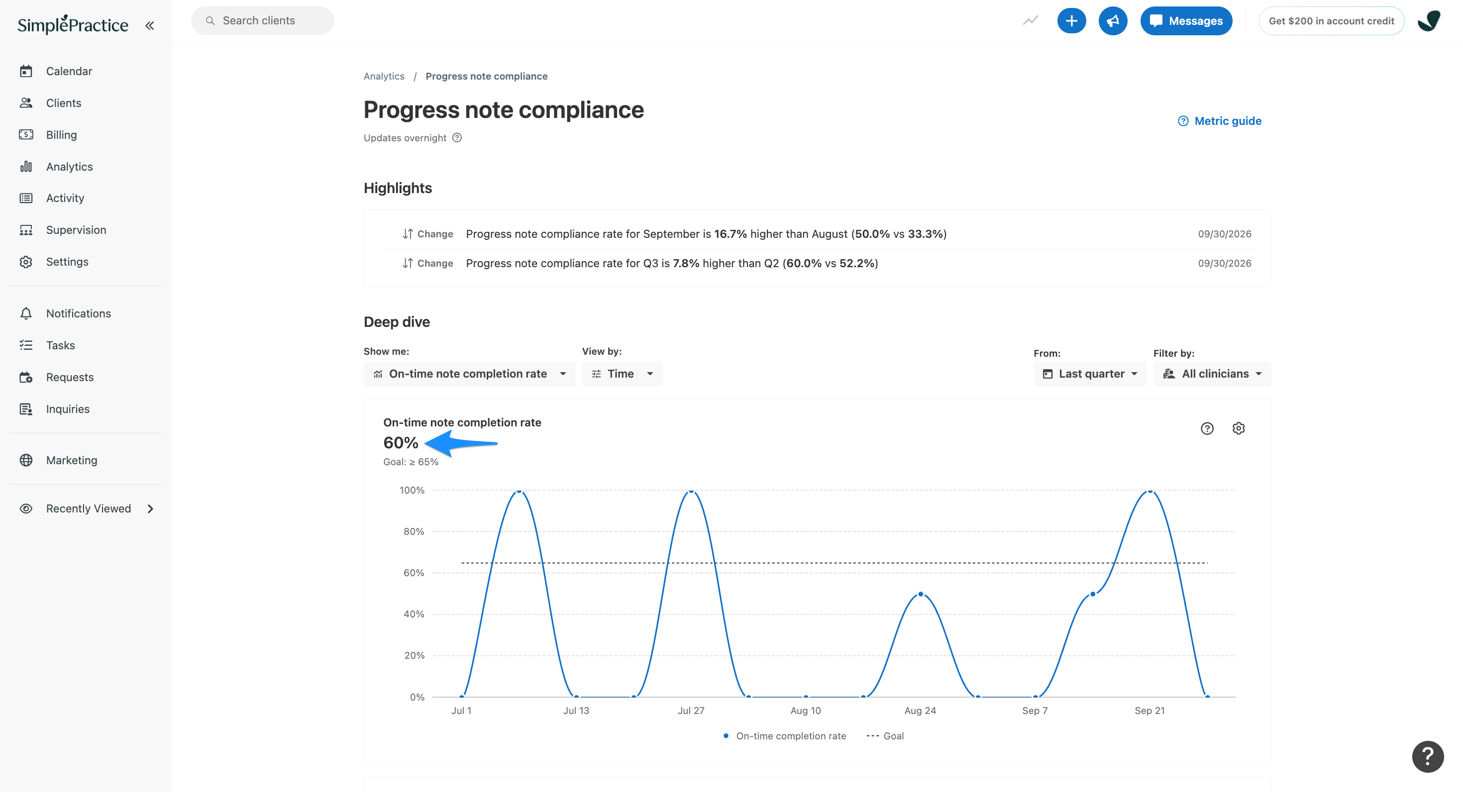Click the Marketing globe icon

tap(26, 460)
